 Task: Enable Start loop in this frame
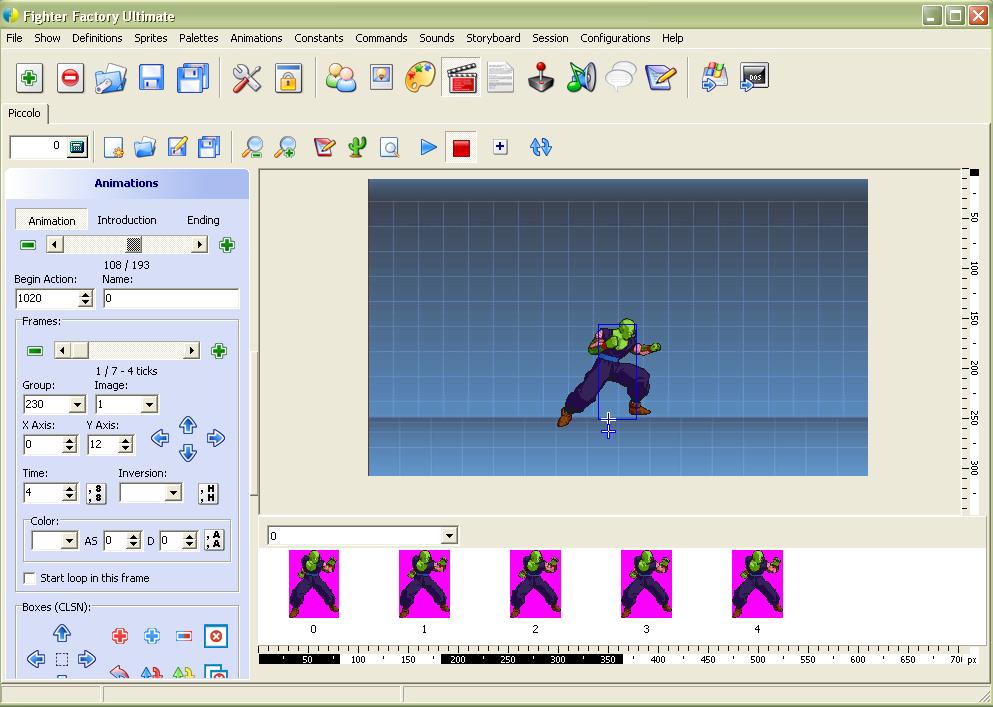28,578
